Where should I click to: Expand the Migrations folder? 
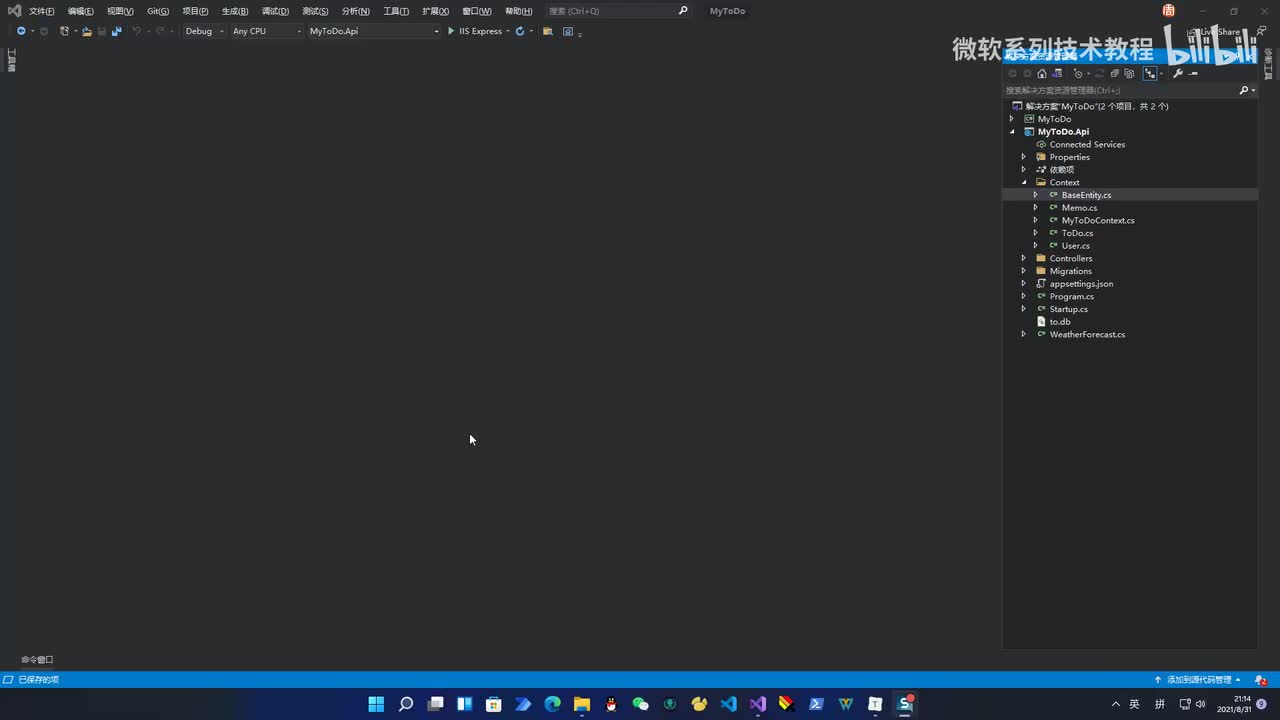pyautogui.click(x=1024, y=271)
